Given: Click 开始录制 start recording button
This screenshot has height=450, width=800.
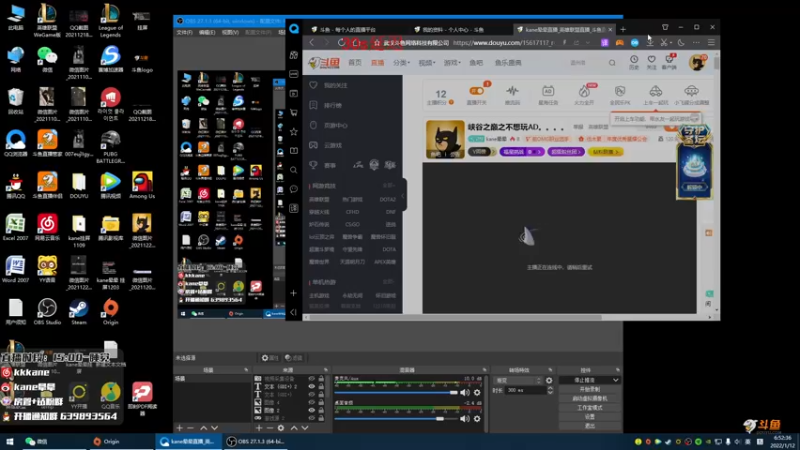Looking at the screenshot, I should pyautogui.click(x=589, y=389).
